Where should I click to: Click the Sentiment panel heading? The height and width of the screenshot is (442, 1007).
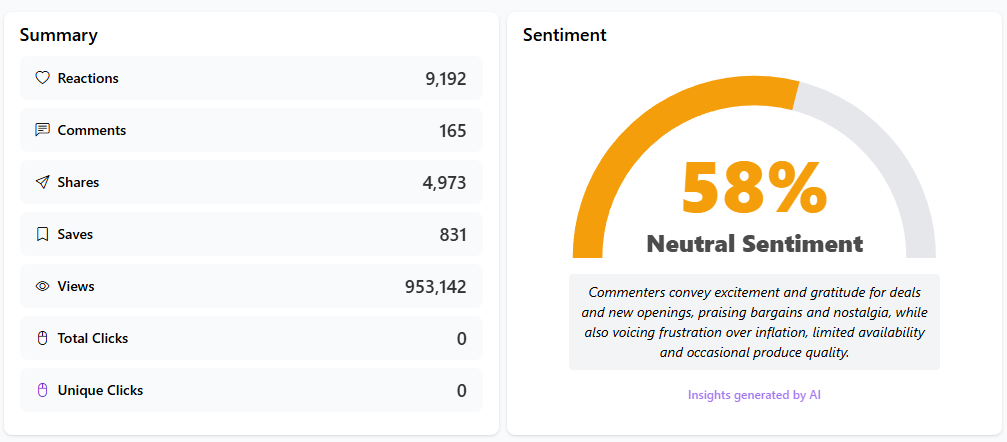point(564,35)
